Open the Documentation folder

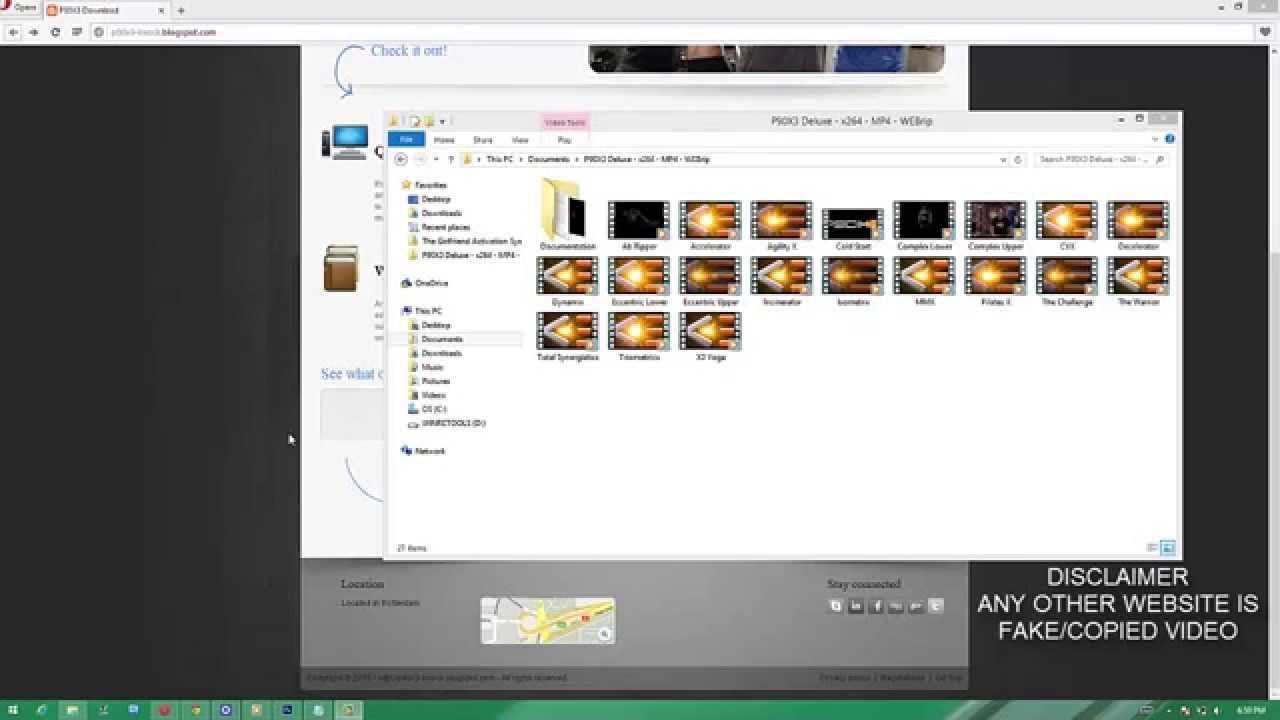click(567, 215)
